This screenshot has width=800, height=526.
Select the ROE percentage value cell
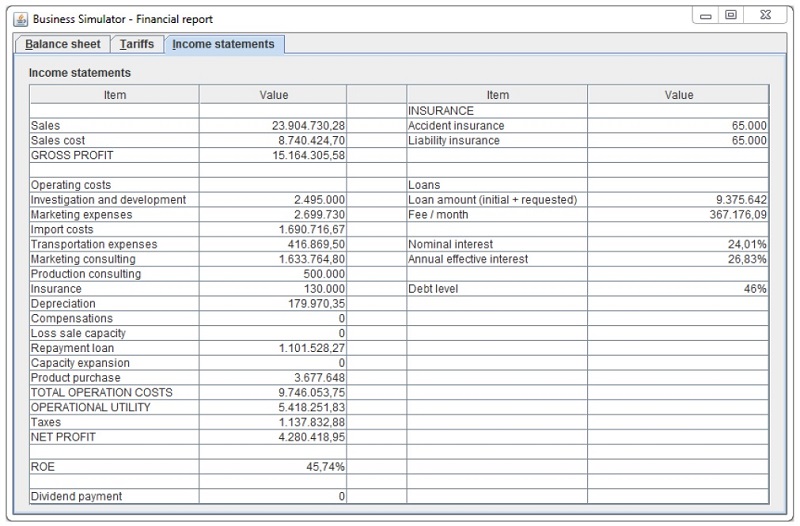click(325, 467)
